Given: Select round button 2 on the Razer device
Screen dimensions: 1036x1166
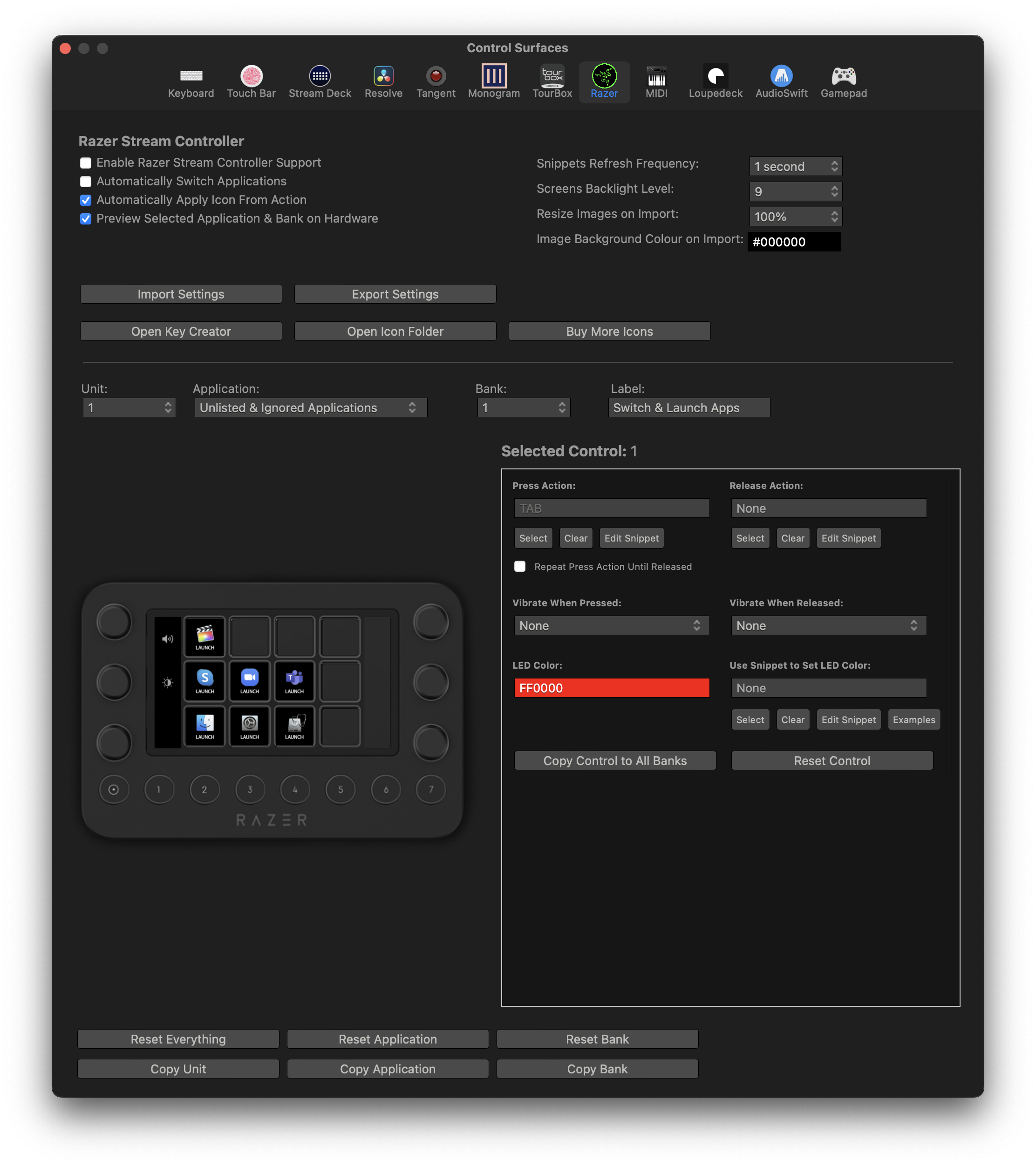Looking at the screenshot, I should click(204, 789).
